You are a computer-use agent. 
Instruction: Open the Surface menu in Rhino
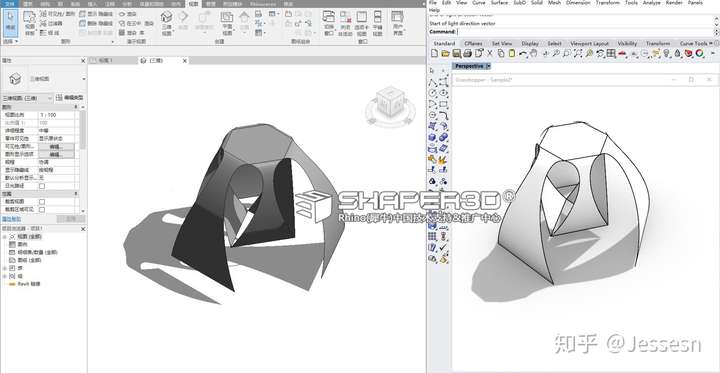[x=499, y=2]
